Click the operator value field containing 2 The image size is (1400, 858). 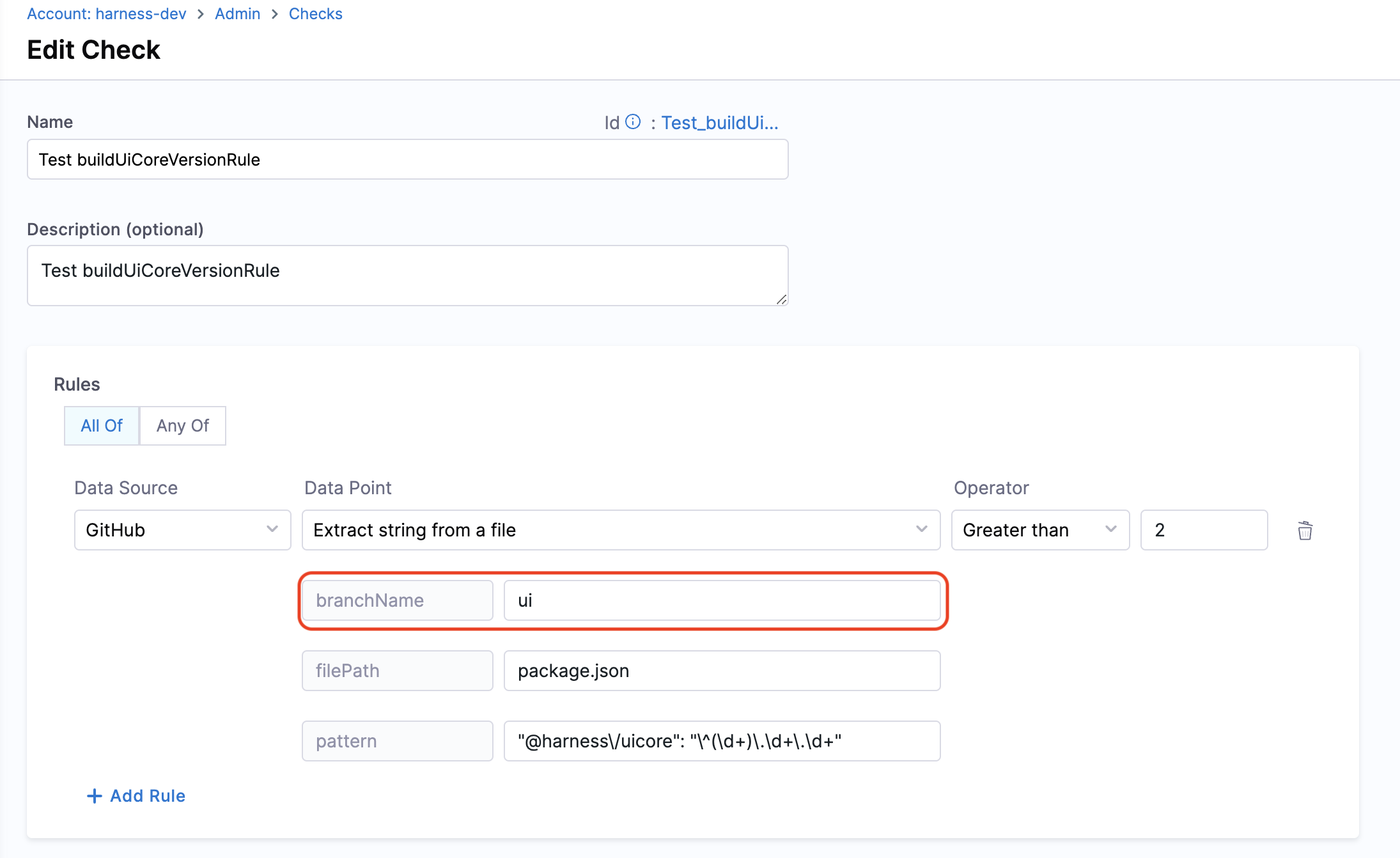tap(1204, 530)
